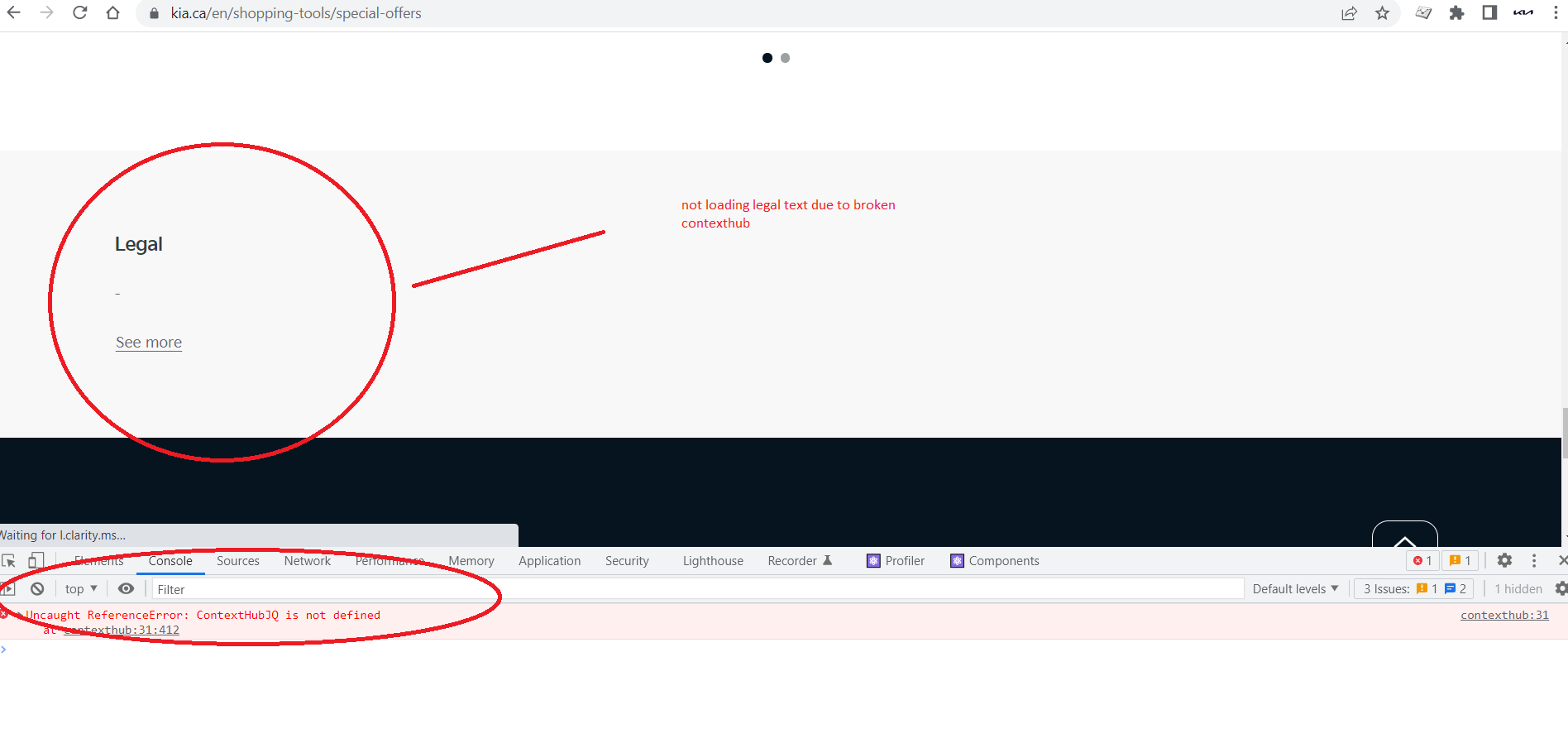
Task: Open DevTools settings gear
Action: click(x=1504, y=560)
